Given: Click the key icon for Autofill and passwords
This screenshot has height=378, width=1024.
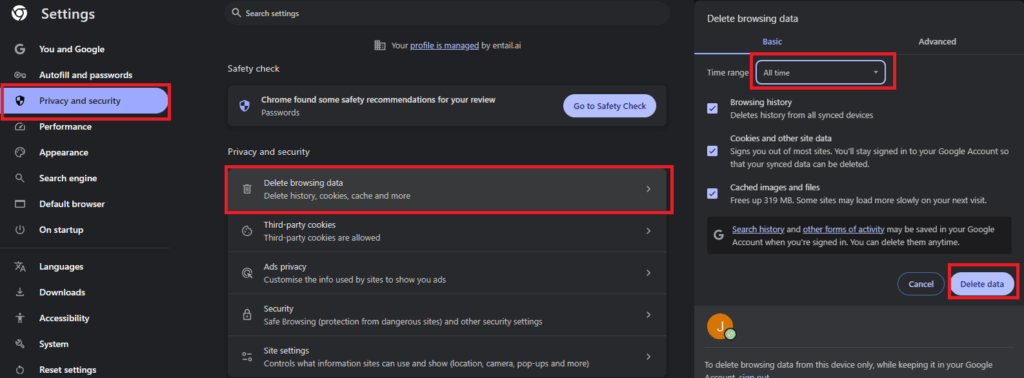Looking at the screenshot, I should (20, 75).
